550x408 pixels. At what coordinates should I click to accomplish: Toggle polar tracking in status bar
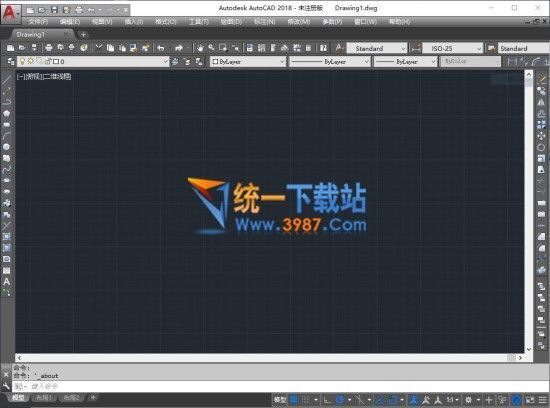340,400
